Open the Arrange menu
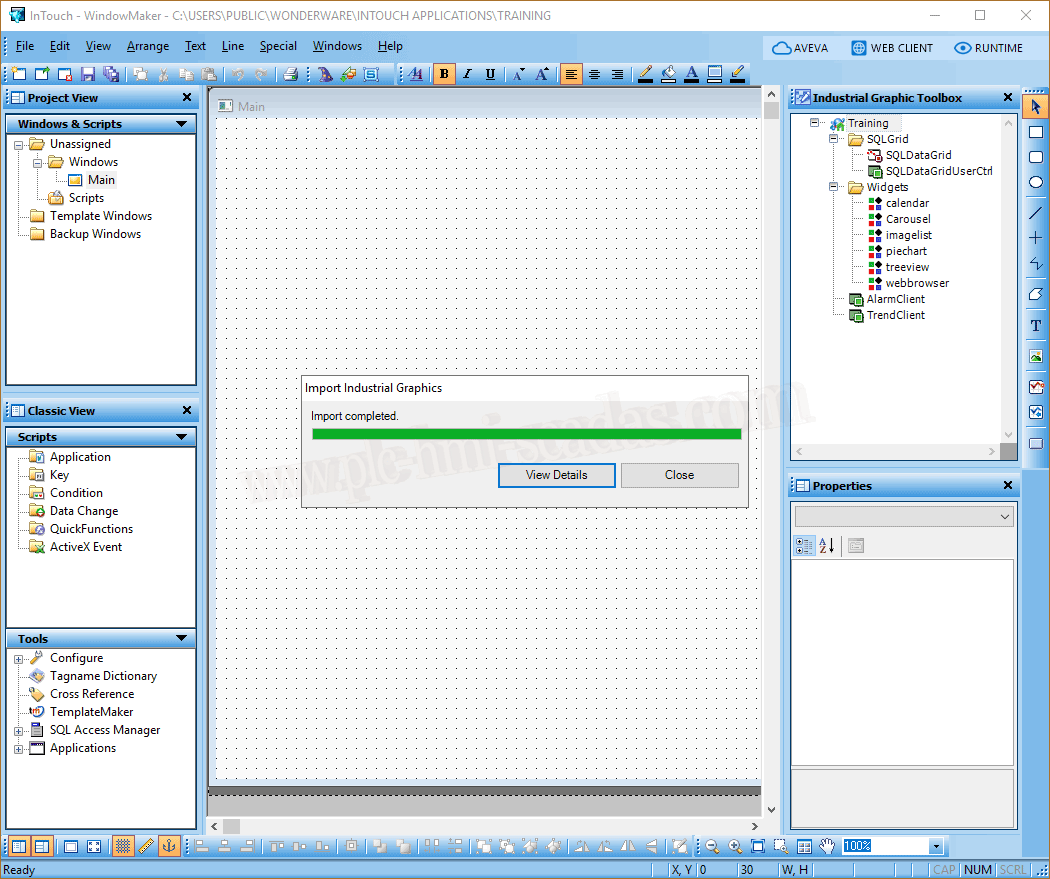1050x879 pixels. coord(147,46)
